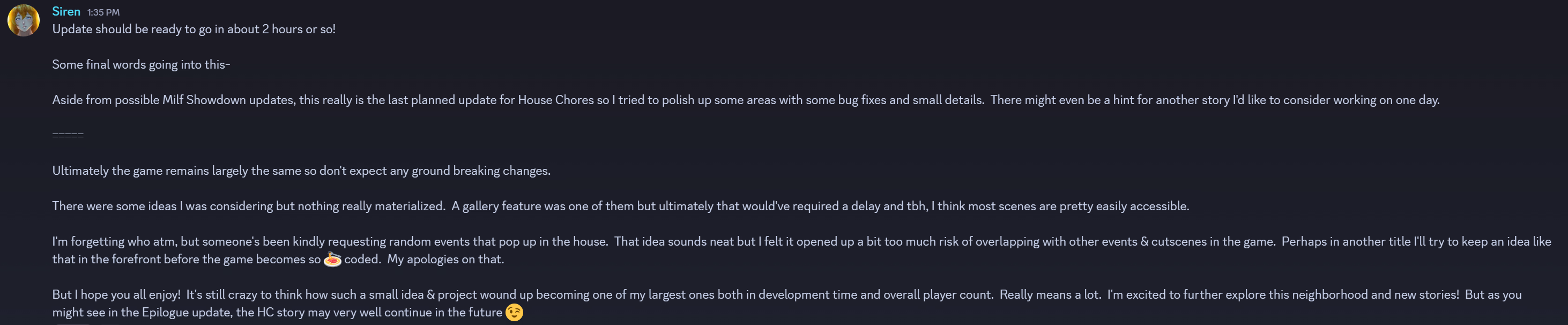The width and height of the screenshot is (1568, 325).
Task: Click the "Some final words going into this" line
Action: [x=140, y=64]
